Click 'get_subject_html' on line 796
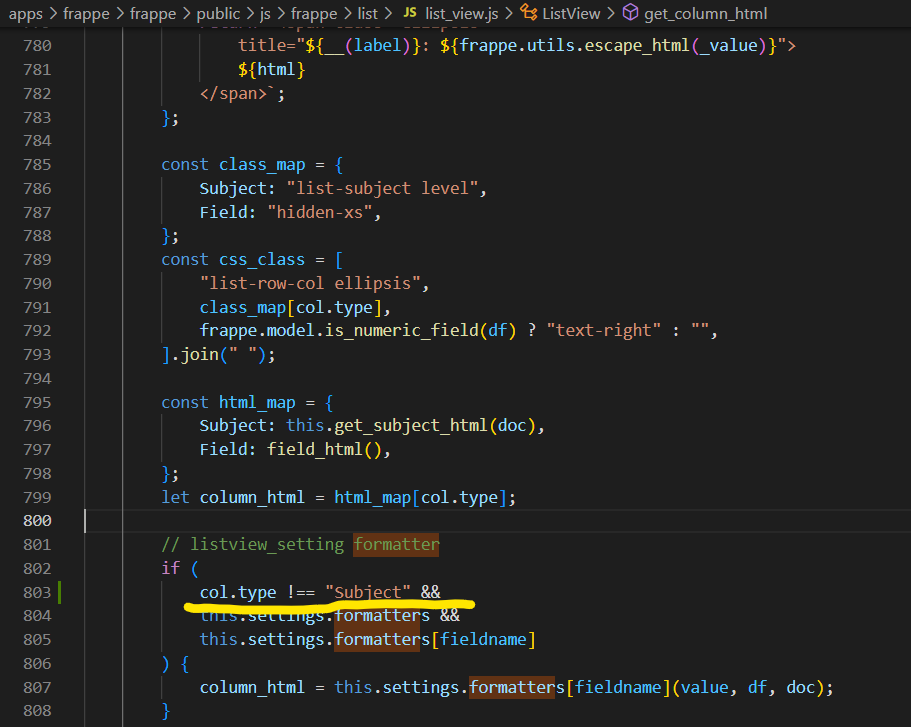The image size is (911, 727). pyautogui.click(x=411, y=426)
